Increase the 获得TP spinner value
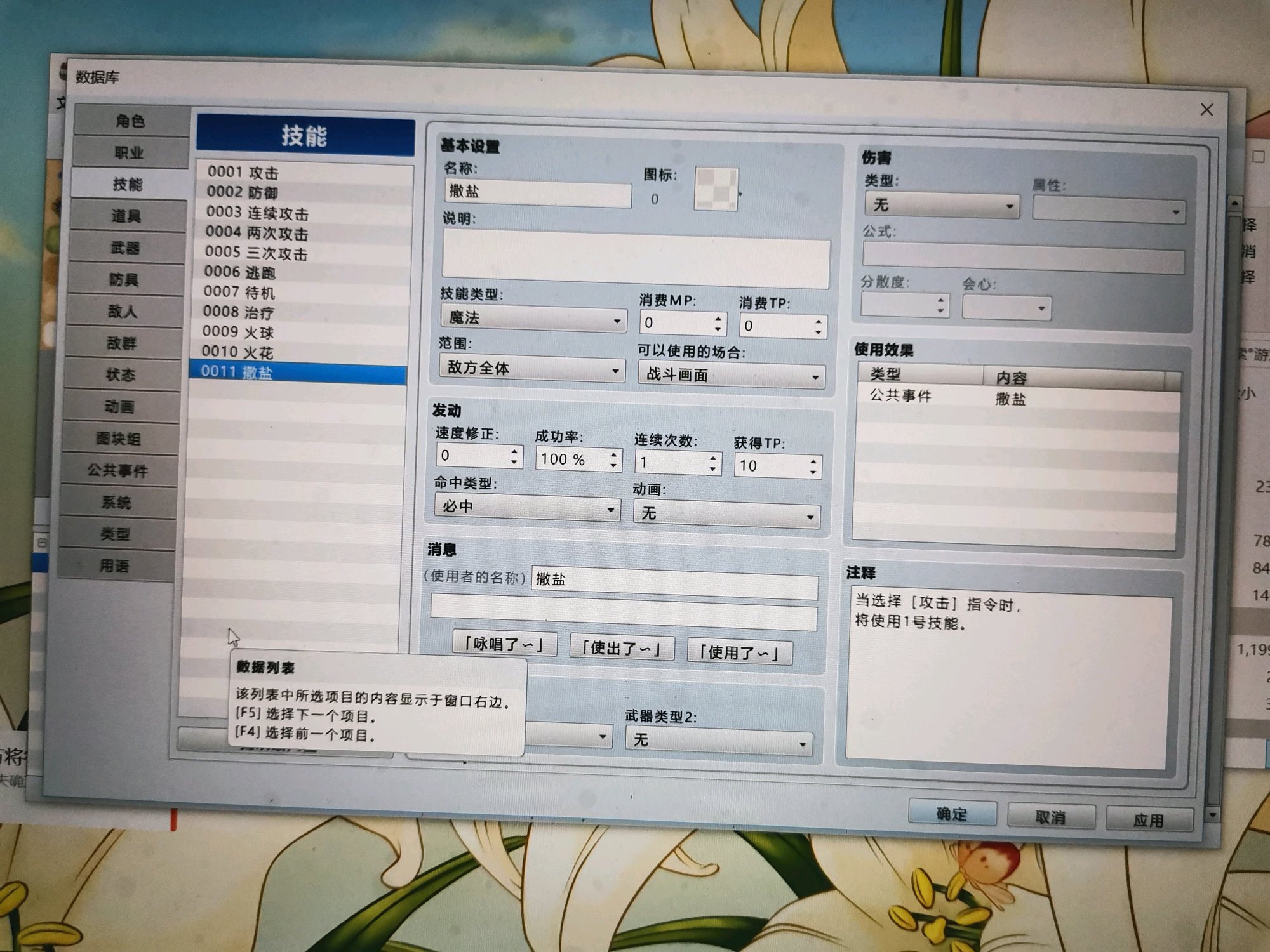 click(x=813, y=461)
